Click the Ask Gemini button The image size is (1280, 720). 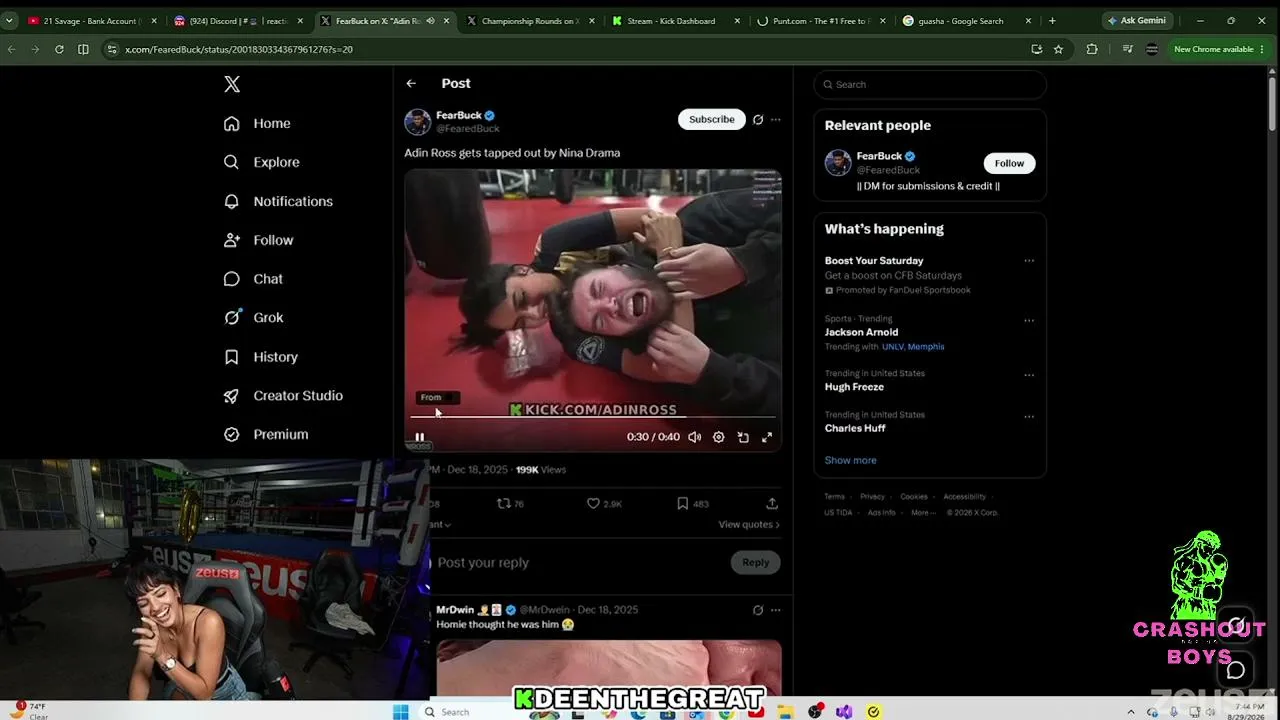coord(1136,20)
